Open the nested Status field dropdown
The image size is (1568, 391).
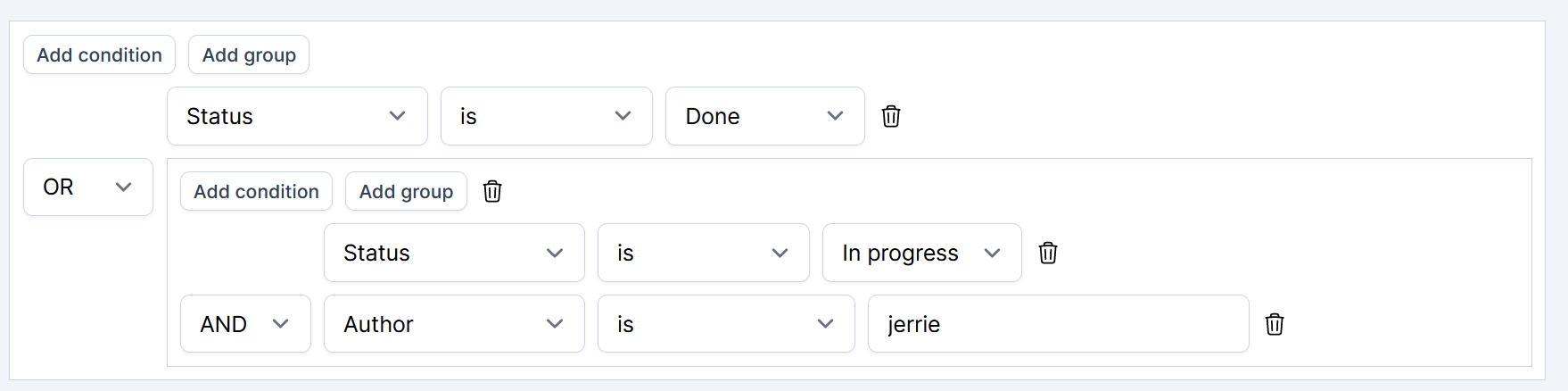454,253
